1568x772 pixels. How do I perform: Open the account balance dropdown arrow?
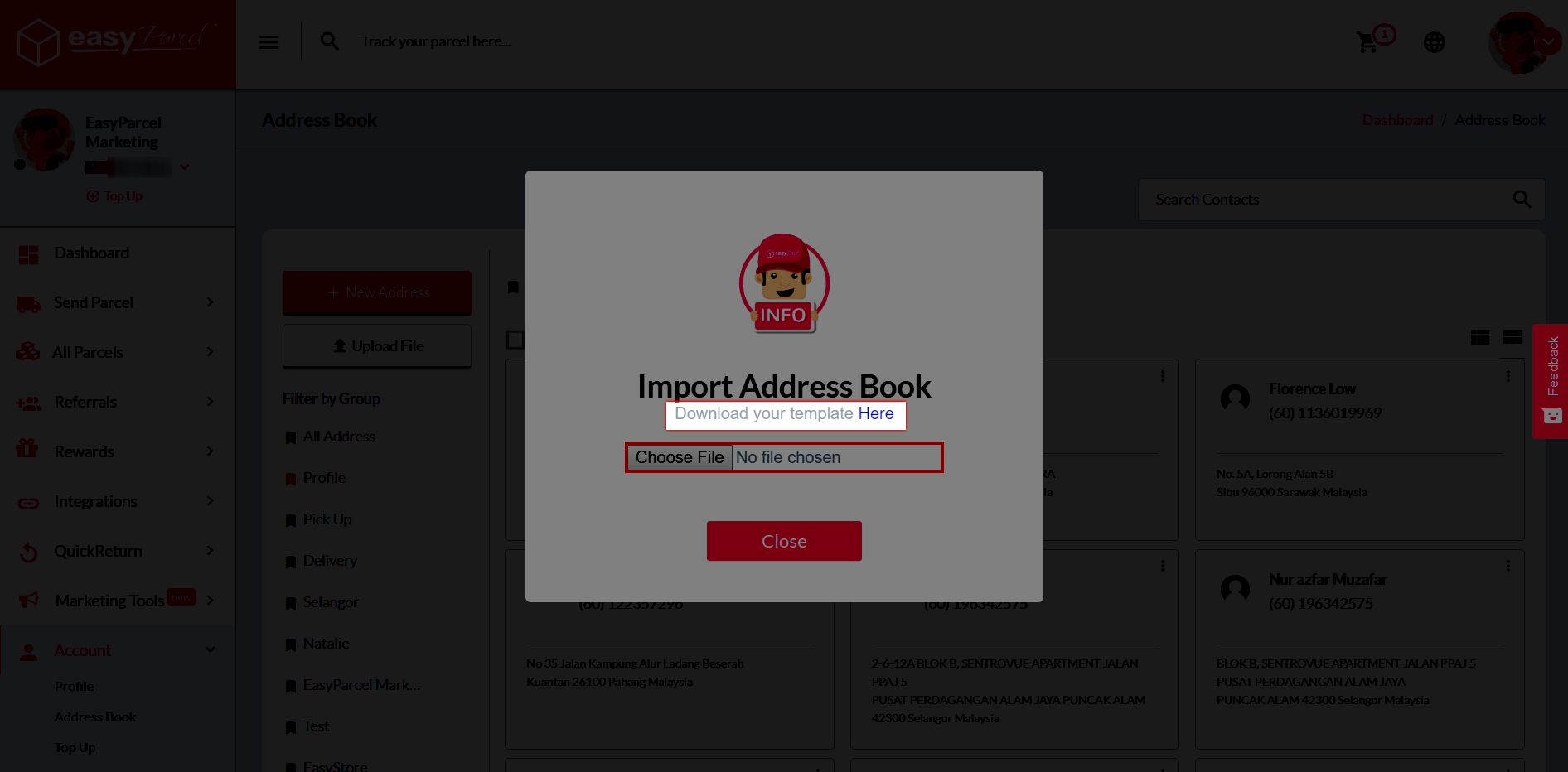tap(184, 167)
